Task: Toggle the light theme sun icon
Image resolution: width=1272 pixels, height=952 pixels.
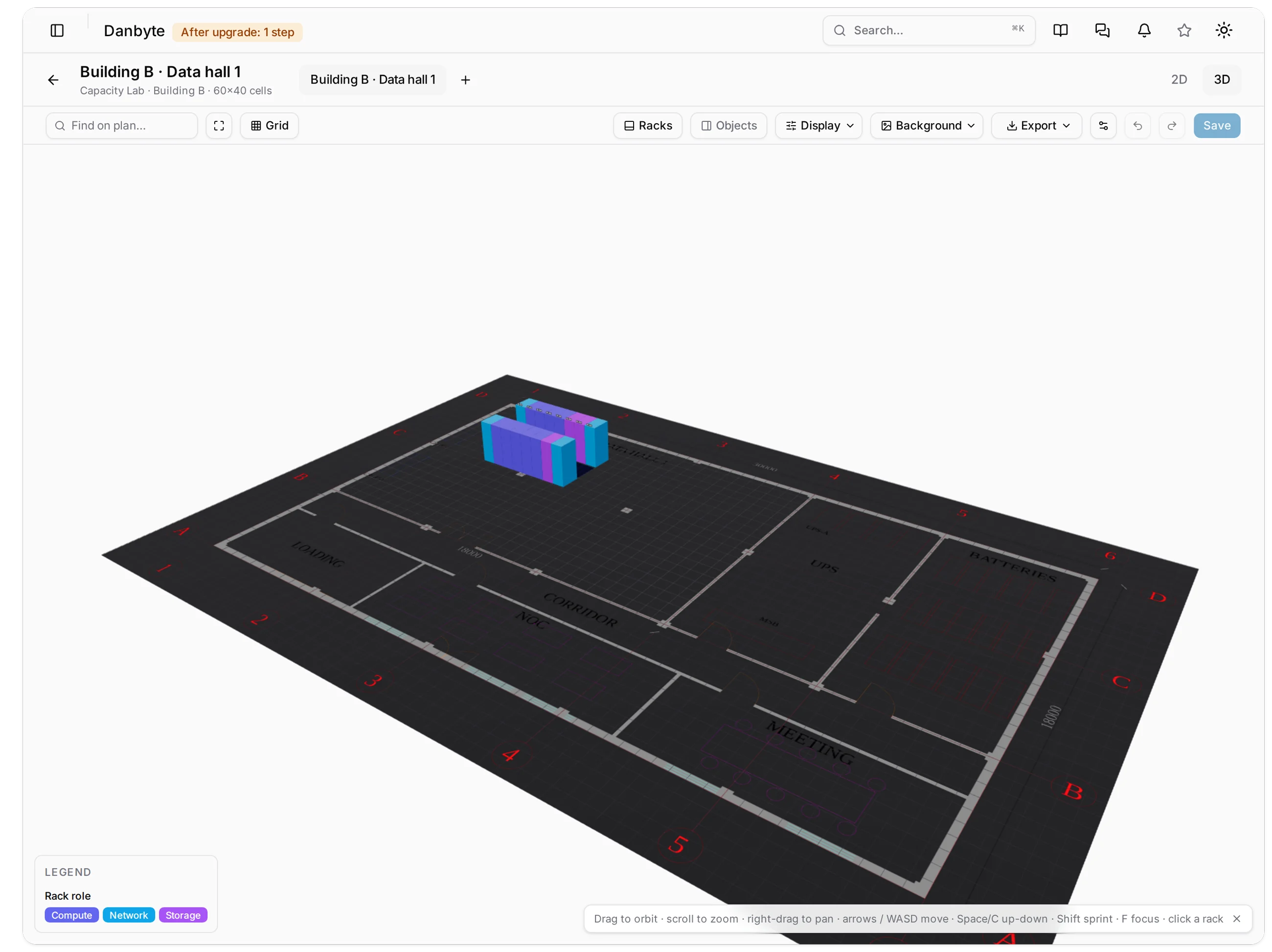Action: [1223, 30]
